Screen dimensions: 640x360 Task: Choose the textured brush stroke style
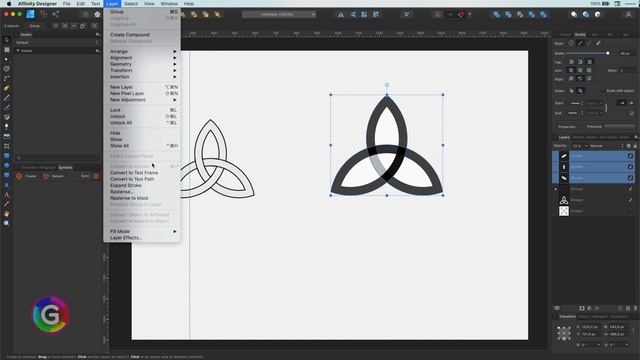click(x=598, y=43)
